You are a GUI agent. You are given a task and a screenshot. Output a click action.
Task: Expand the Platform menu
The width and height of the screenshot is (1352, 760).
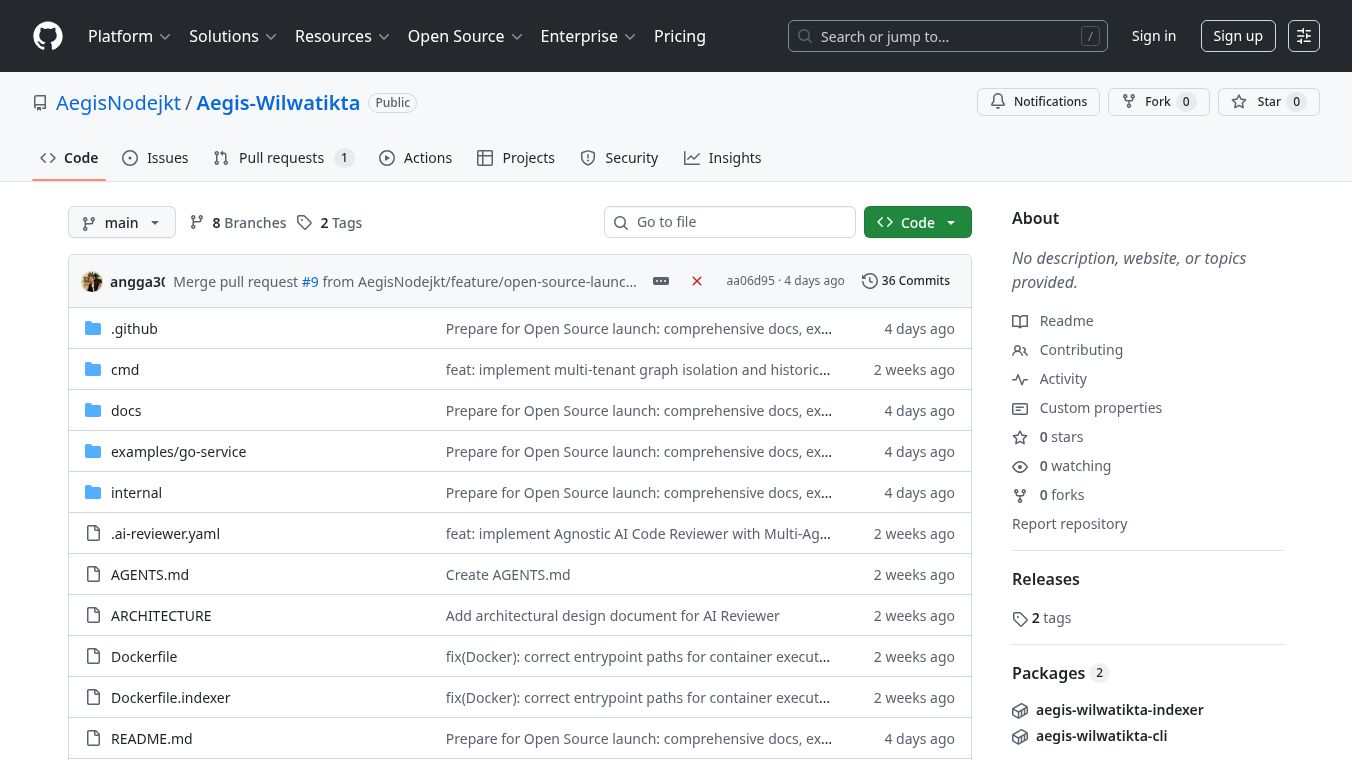tap(129, 36)
